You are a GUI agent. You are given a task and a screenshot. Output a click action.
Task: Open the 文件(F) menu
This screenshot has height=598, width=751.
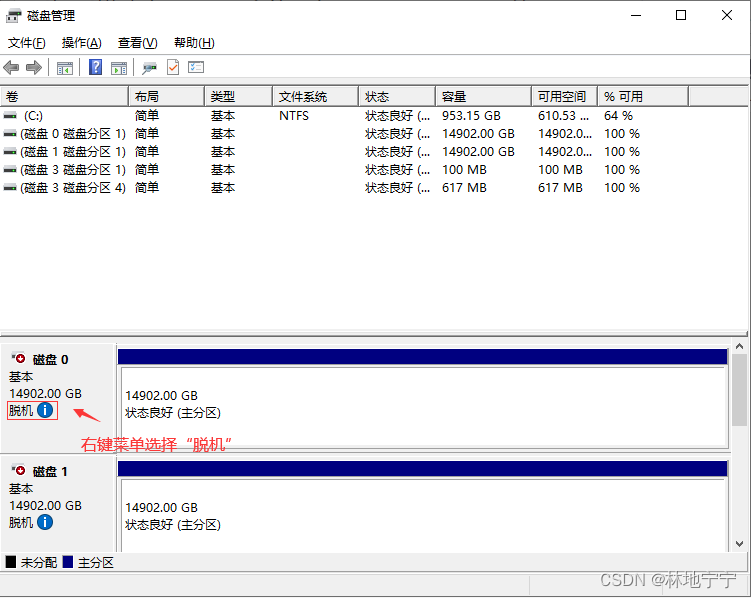(x=27, y=43)
